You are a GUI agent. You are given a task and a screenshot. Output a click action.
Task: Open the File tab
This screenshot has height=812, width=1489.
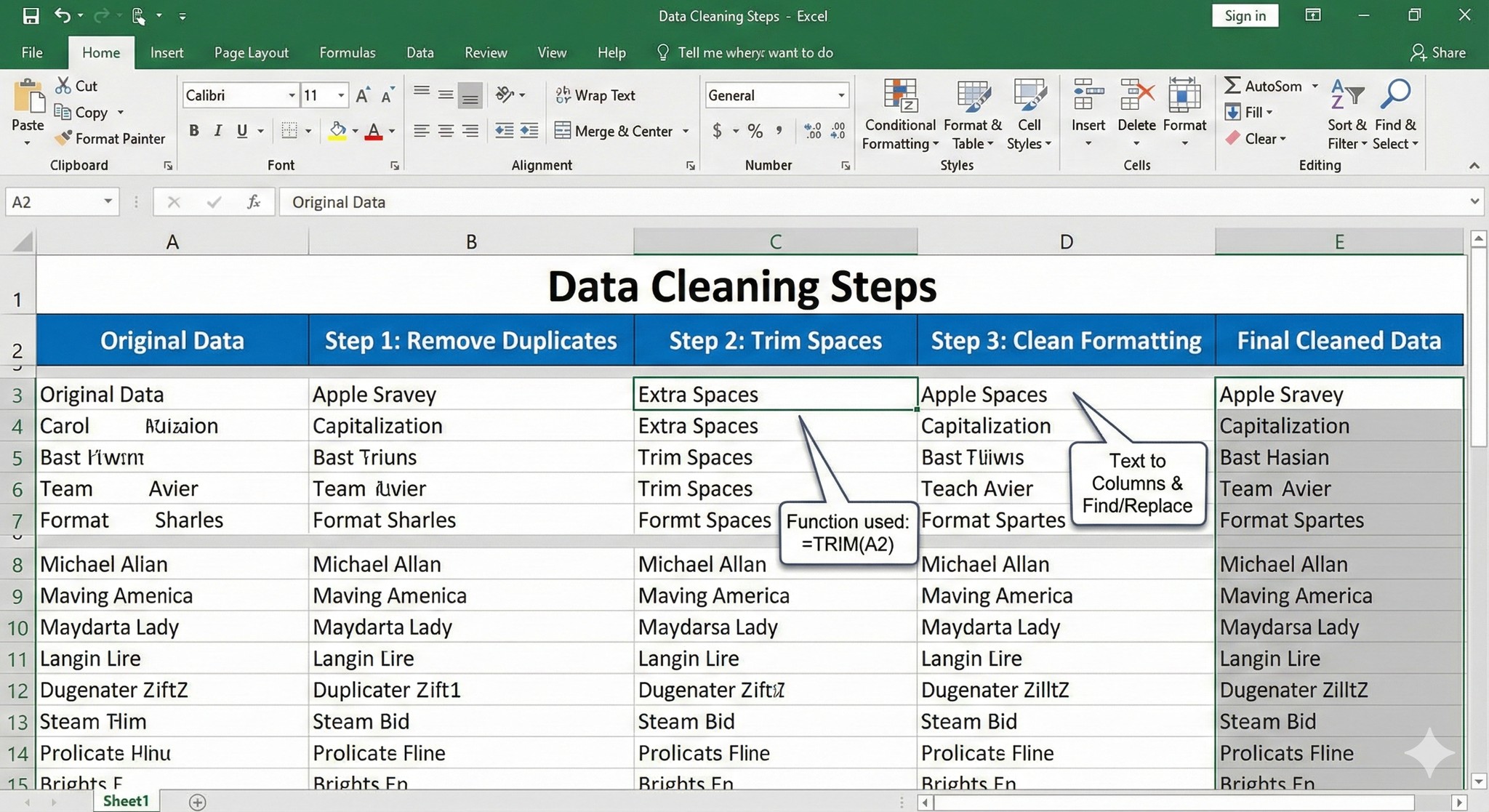[32, 52]
